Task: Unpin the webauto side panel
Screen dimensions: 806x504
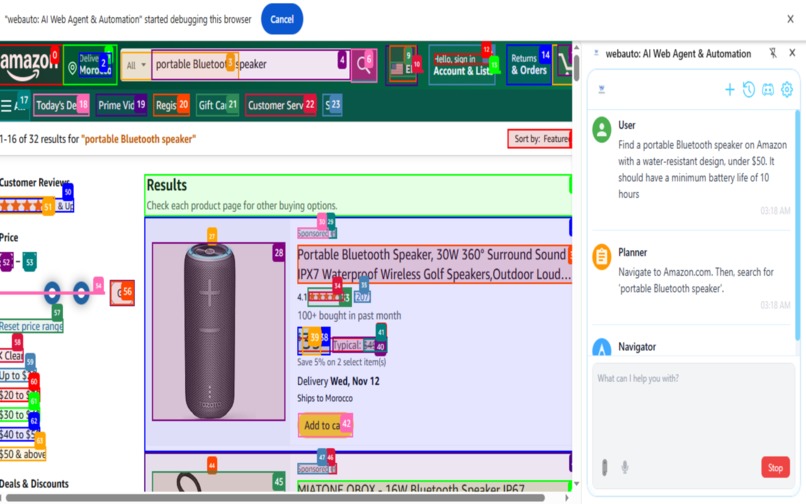Action: (773, 53)
